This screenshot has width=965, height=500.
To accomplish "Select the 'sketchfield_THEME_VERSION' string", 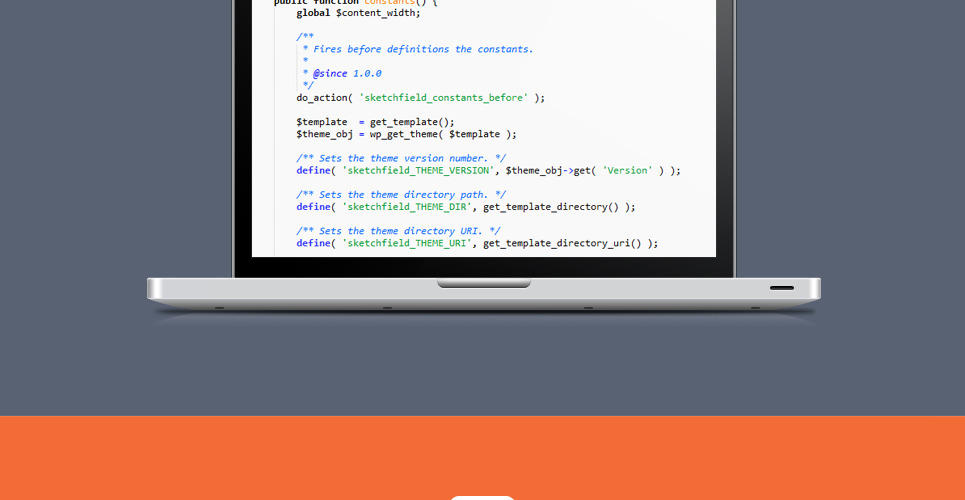I will [x=417, y=170].
